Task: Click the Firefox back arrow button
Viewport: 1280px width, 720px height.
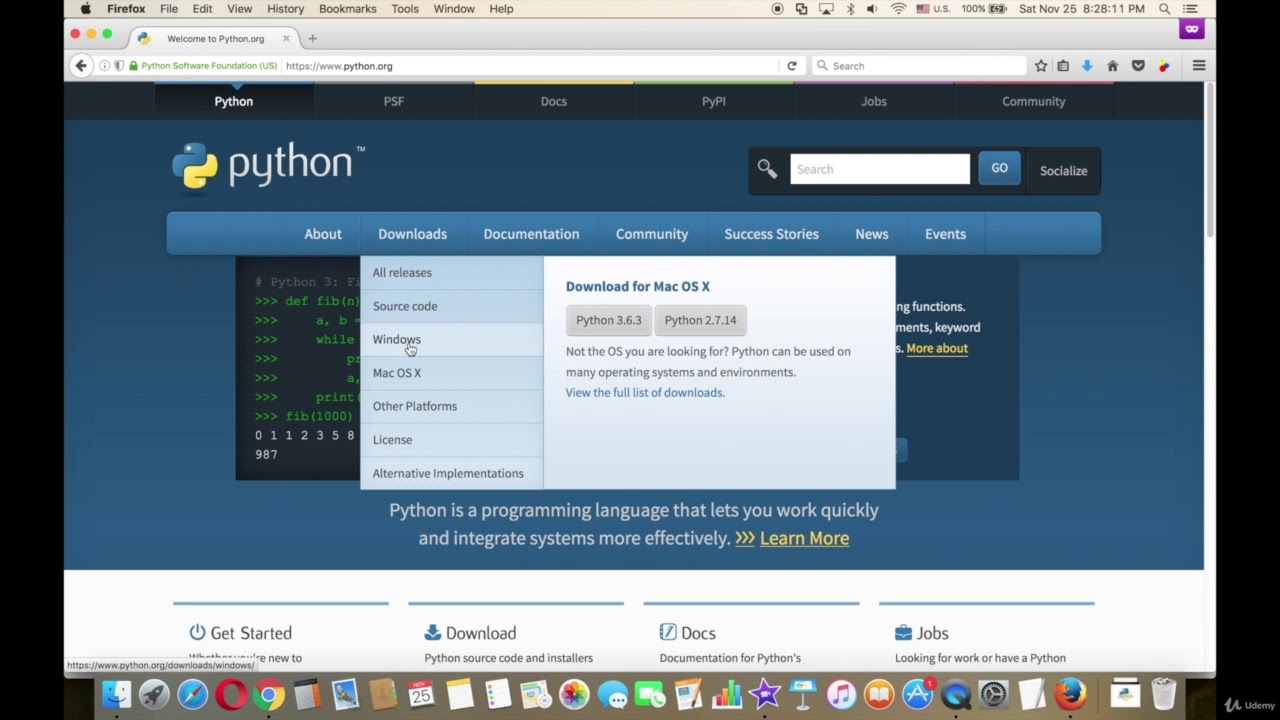Action: (x=81, y=66)
